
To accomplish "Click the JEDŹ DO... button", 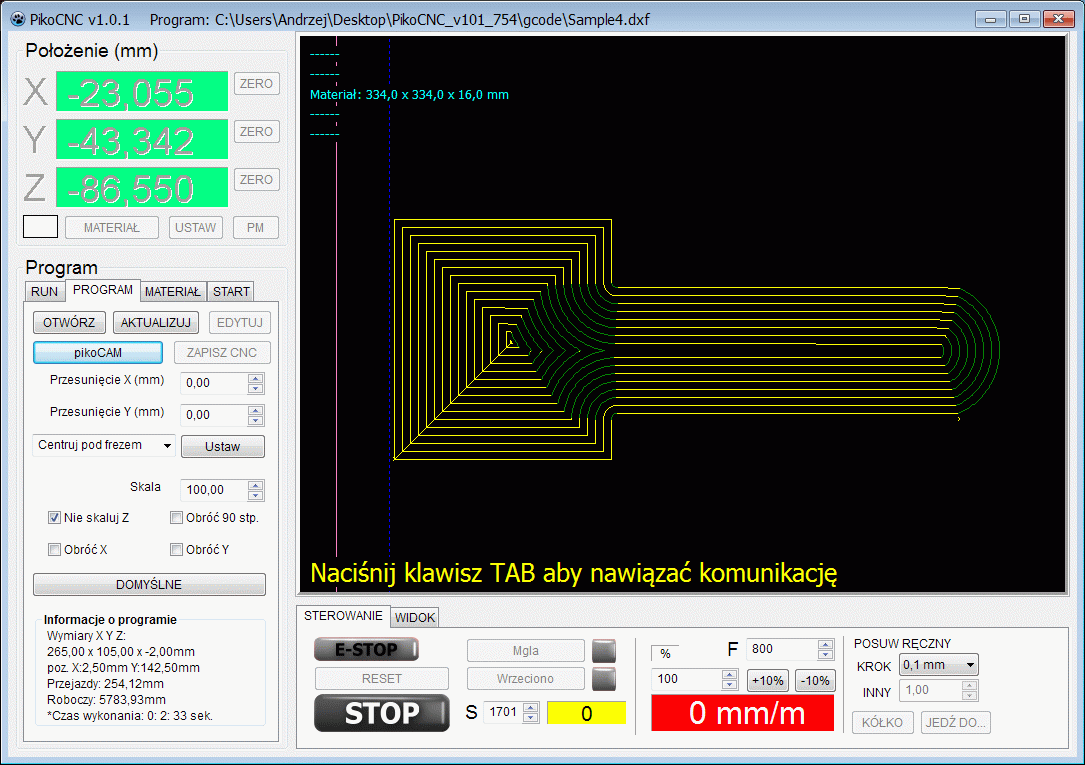I will click(956, 722).
